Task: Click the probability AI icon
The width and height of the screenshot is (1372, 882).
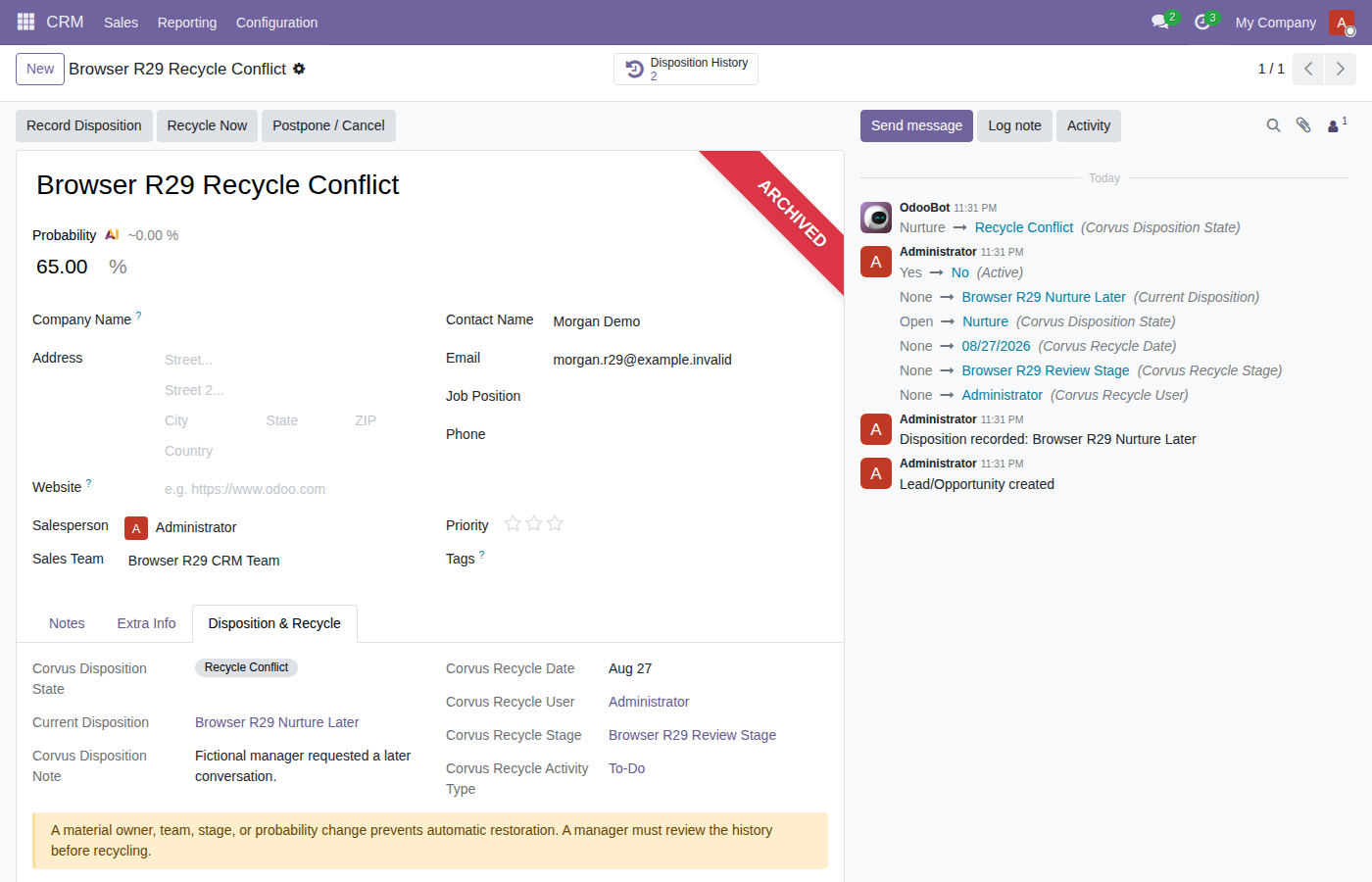Action: [112, 235]
